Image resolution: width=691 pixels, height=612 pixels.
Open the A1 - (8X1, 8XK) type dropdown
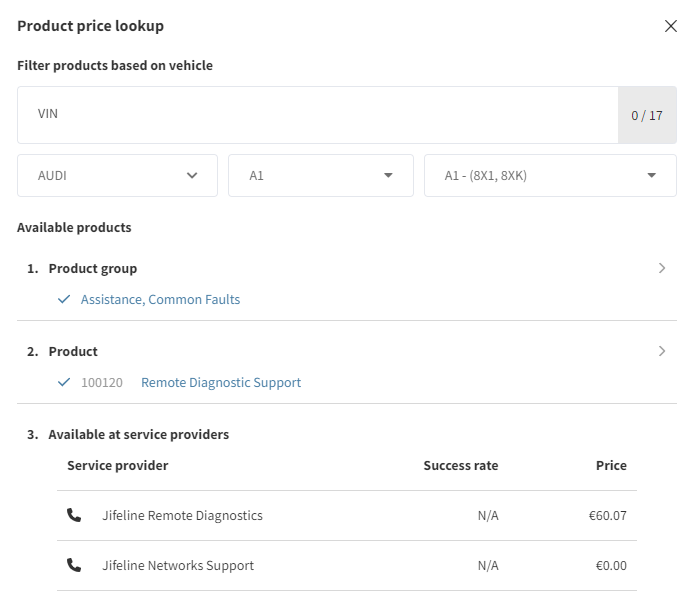coord(550,175)
